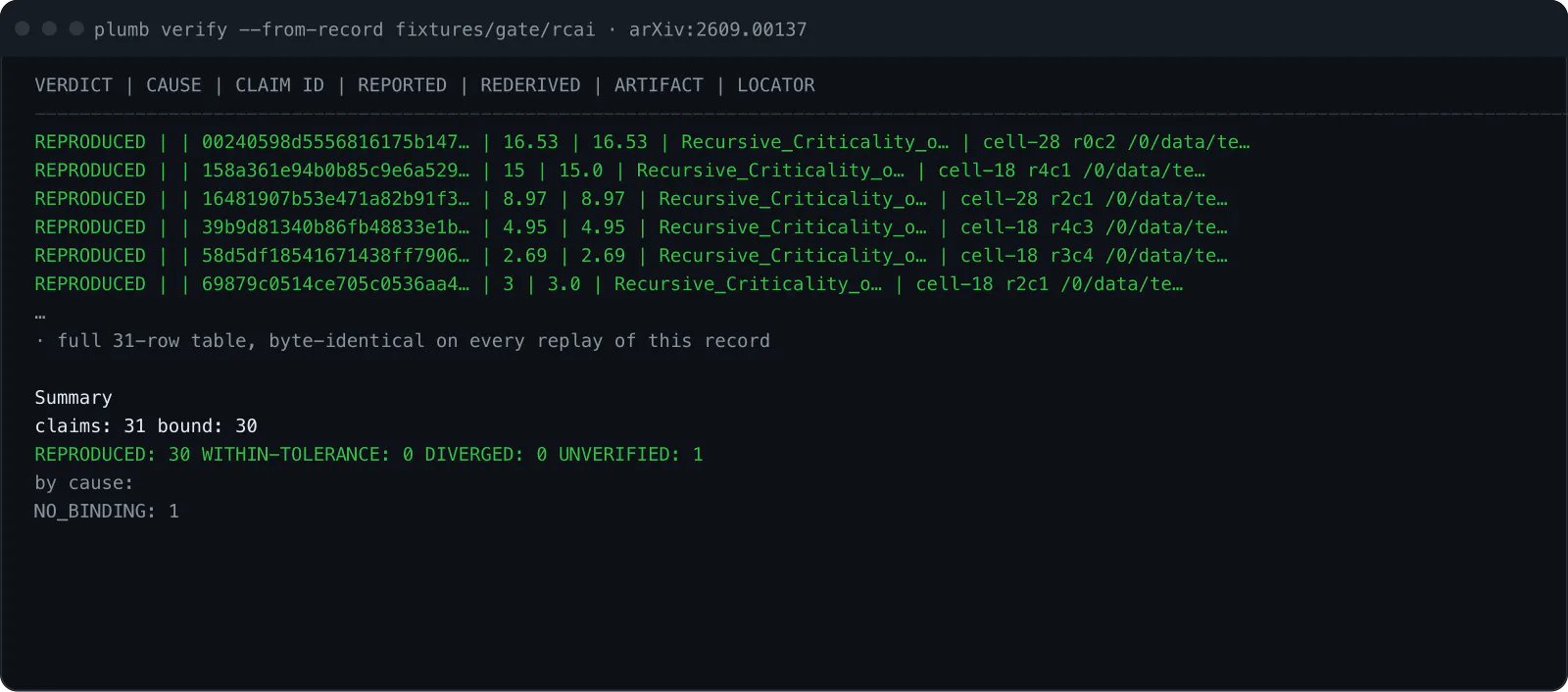Click locator cell-18 r4c1
The image size is (1568, 692).
point(1004,171)
